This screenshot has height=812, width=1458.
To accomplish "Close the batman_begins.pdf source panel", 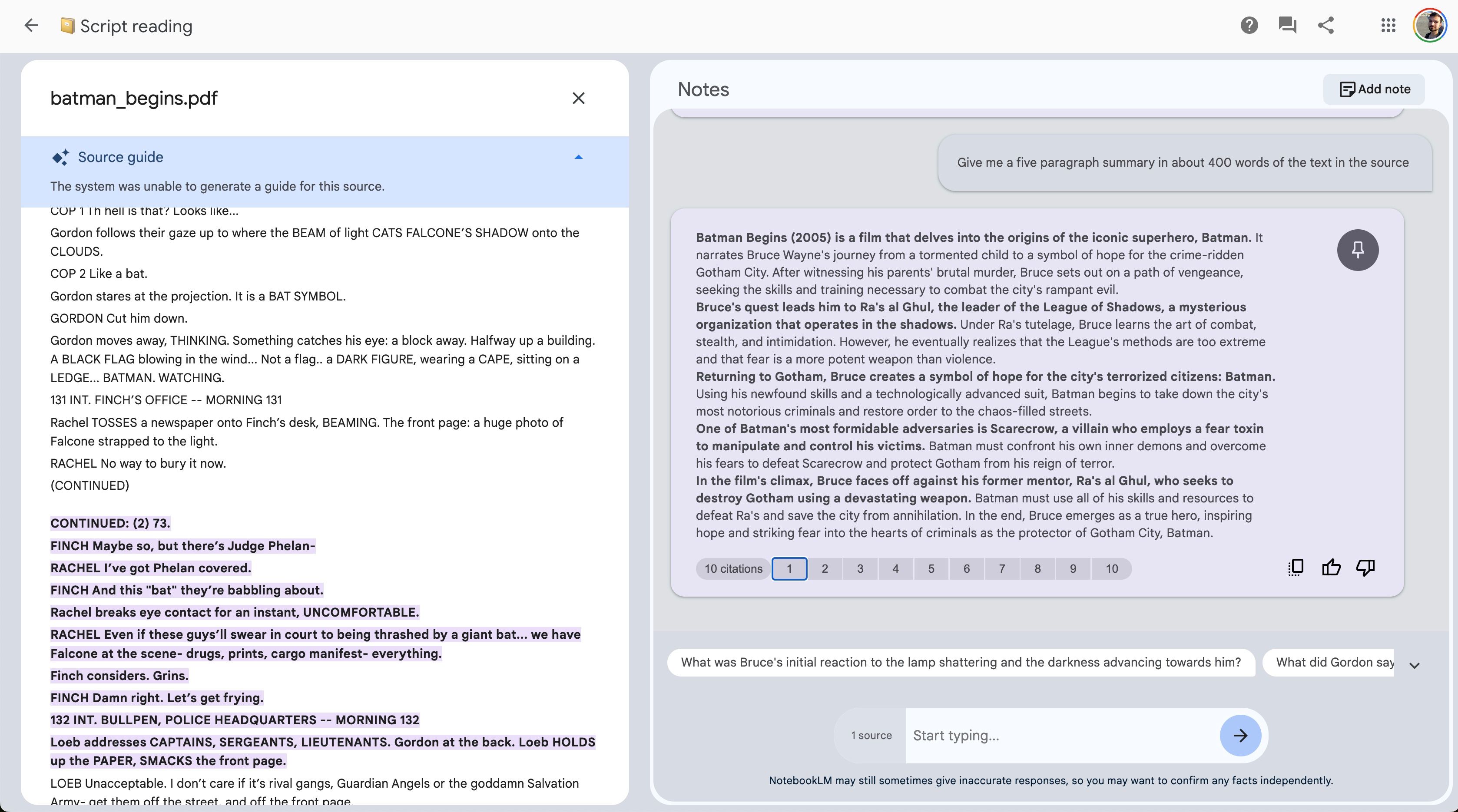I will point(578,98).
